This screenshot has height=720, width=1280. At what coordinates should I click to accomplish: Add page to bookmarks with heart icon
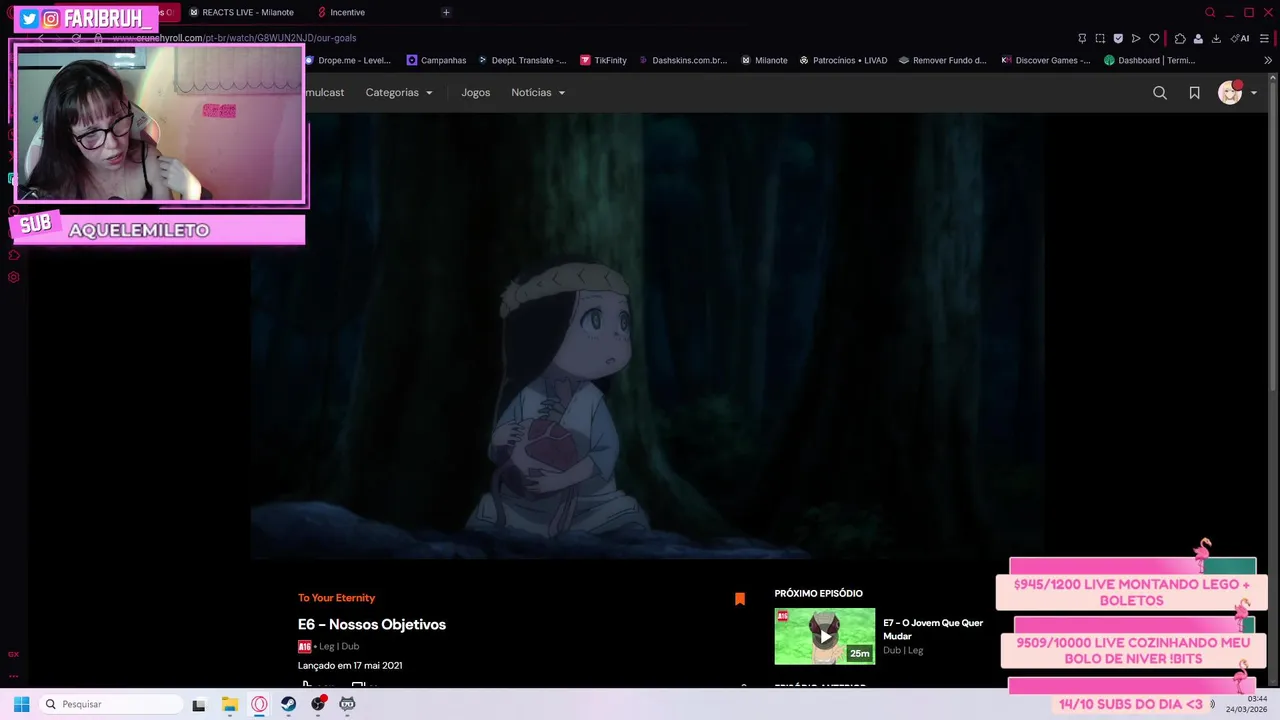1154,38
